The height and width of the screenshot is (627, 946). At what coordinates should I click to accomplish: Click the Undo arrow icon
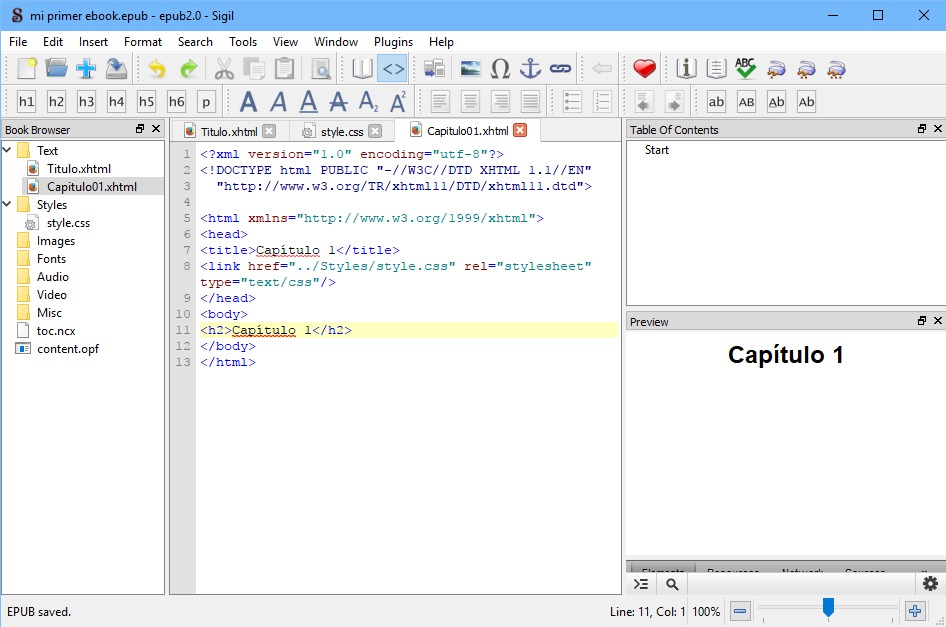point(157,69)
